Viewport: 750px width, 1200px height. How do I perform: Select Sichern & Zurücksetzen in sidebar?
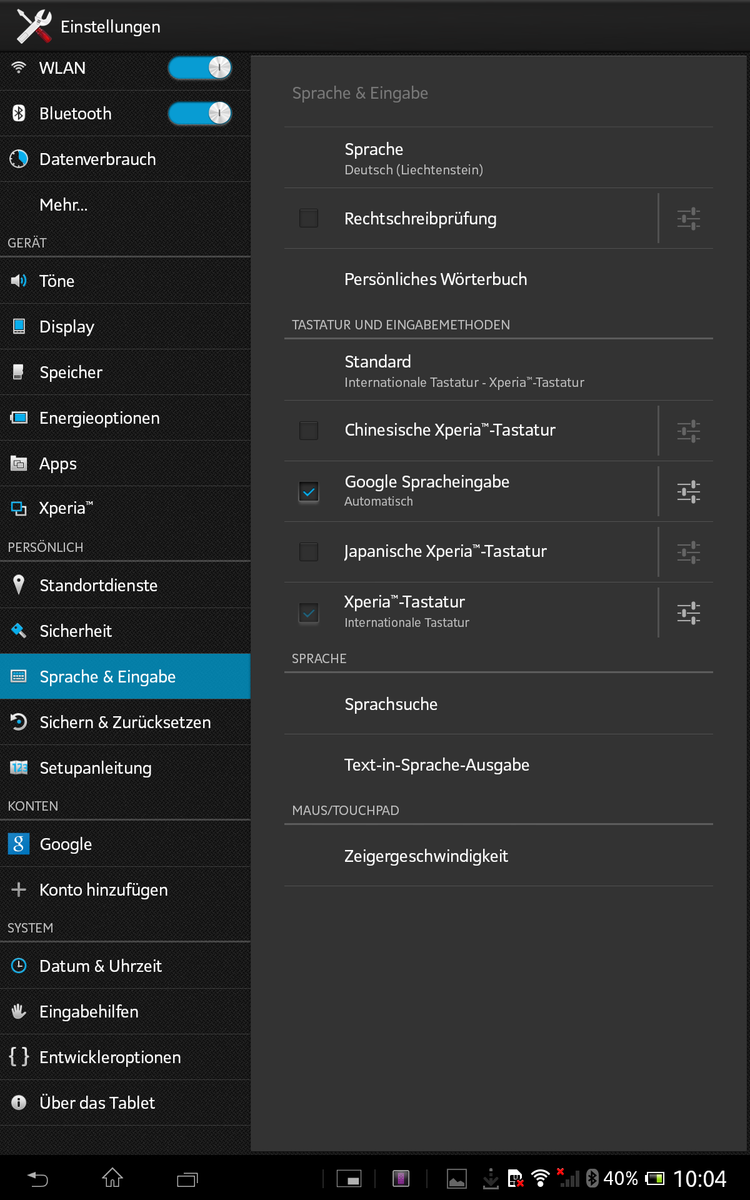(x=125, y=722)
